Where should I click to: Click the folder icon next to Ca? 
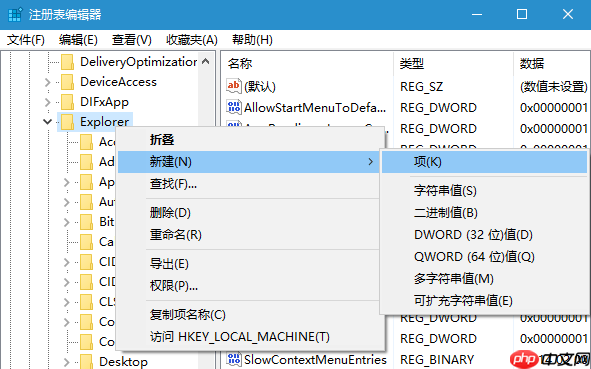click(86, 242)
